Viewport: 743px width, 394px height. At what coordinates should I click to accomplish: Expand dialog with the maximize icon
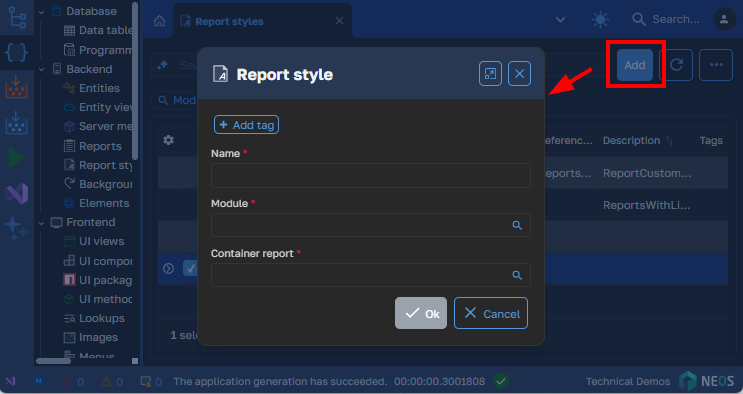point(490,74)
